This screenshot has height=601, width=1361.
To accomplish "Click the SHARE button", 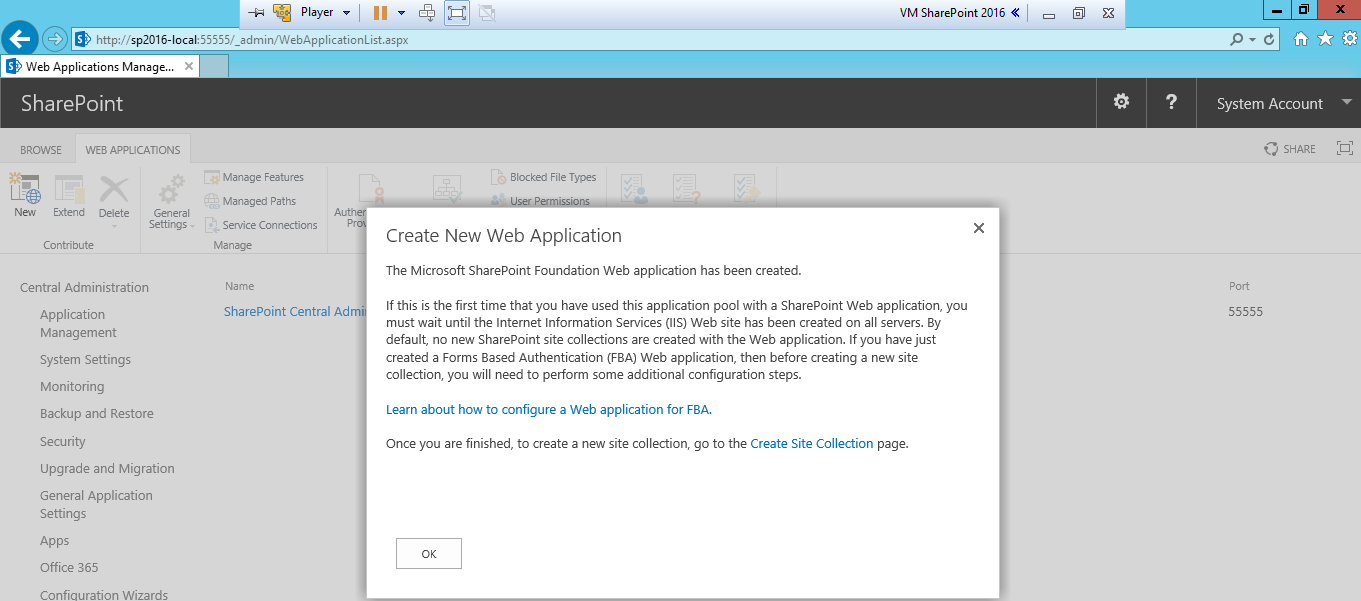I will tap(1290, 149).
